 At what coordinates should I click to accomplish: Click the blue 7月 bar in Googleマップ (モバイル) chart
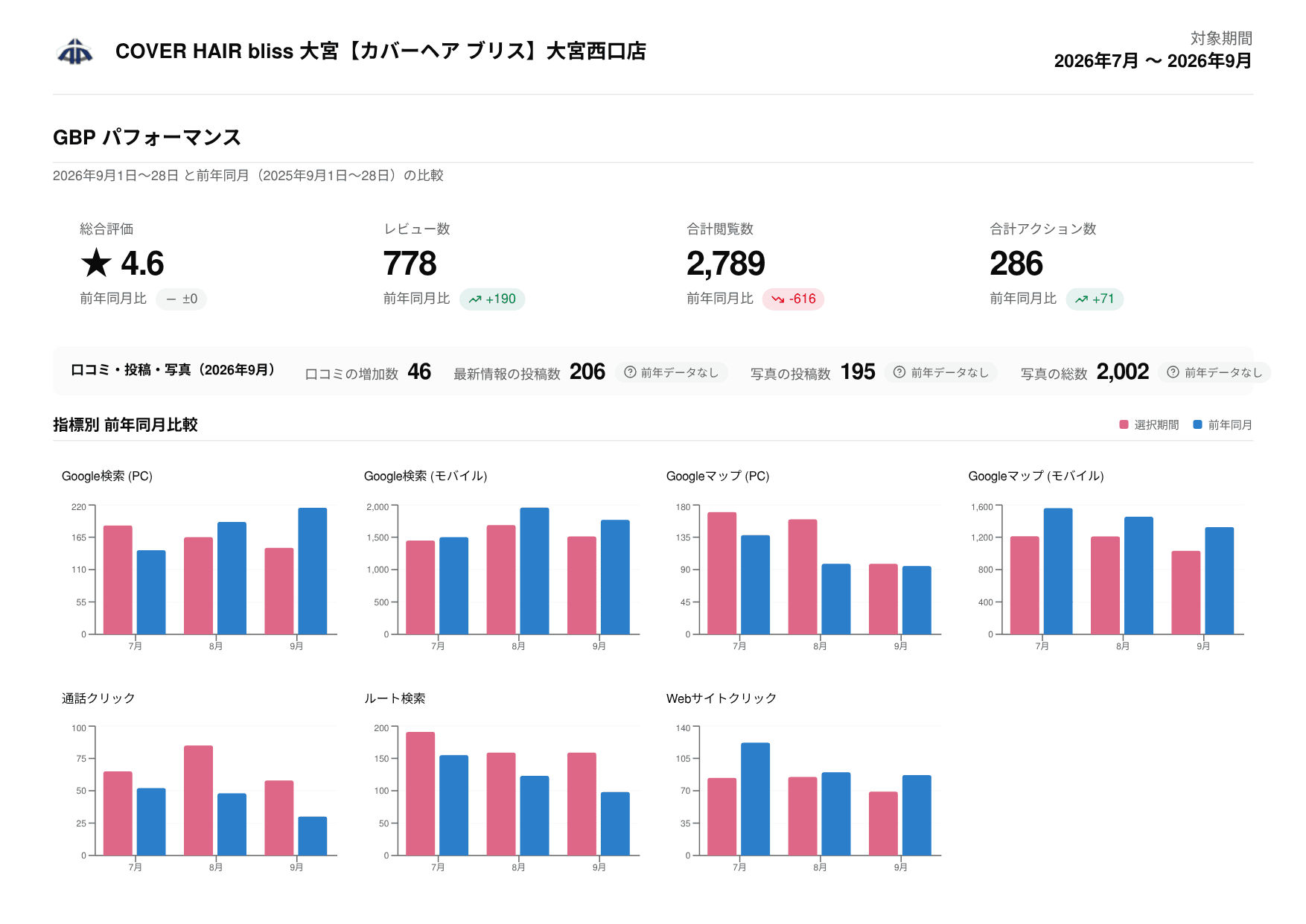point(1058,571)
